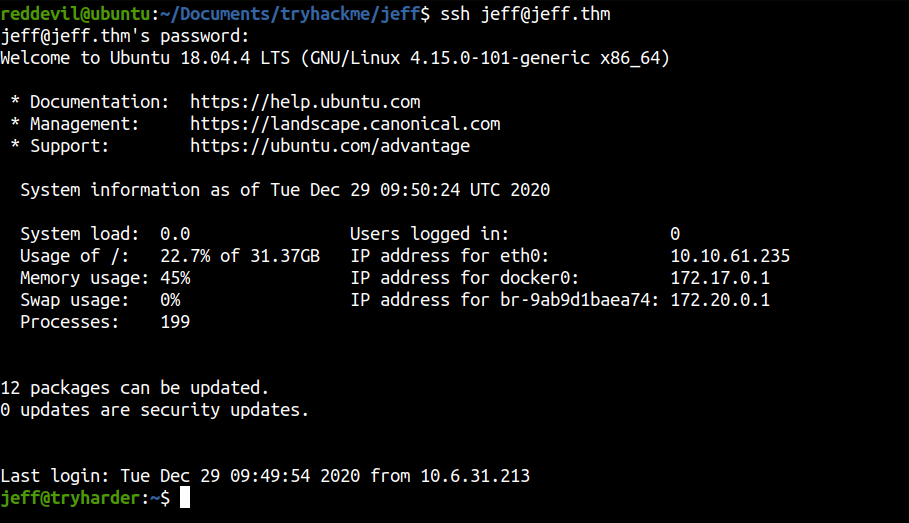
Task: Click the https://help.ubuntu.com documentation link
Action: [x=305, y=102]
